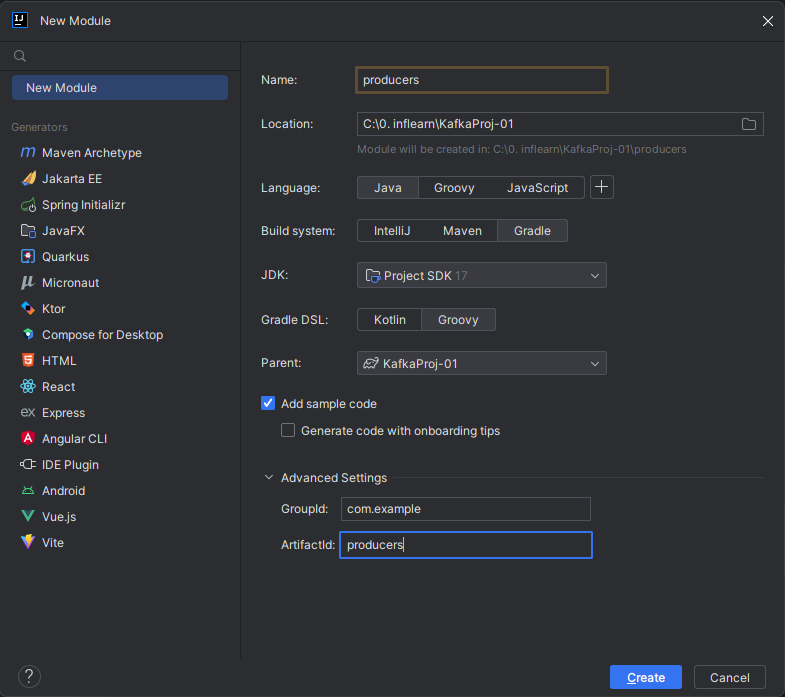Choose the Ktor generator icon
This screenshot has height=697, width=785.
(28, 308)
